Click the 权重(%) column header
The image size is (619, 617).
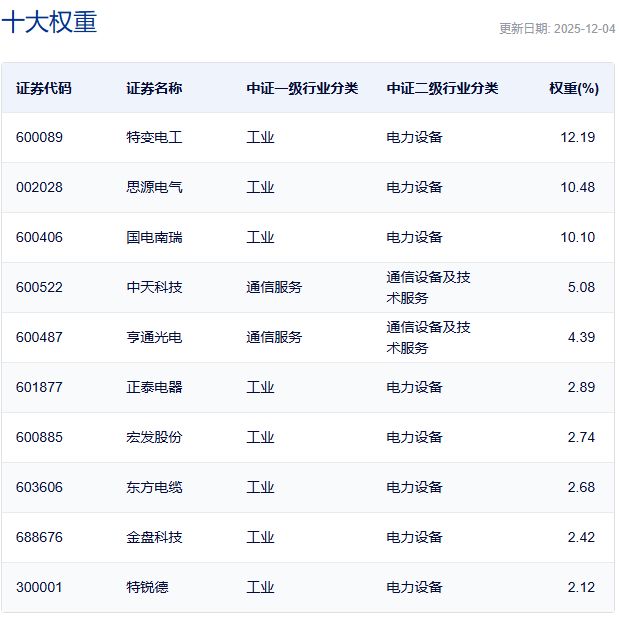(573, 88)
